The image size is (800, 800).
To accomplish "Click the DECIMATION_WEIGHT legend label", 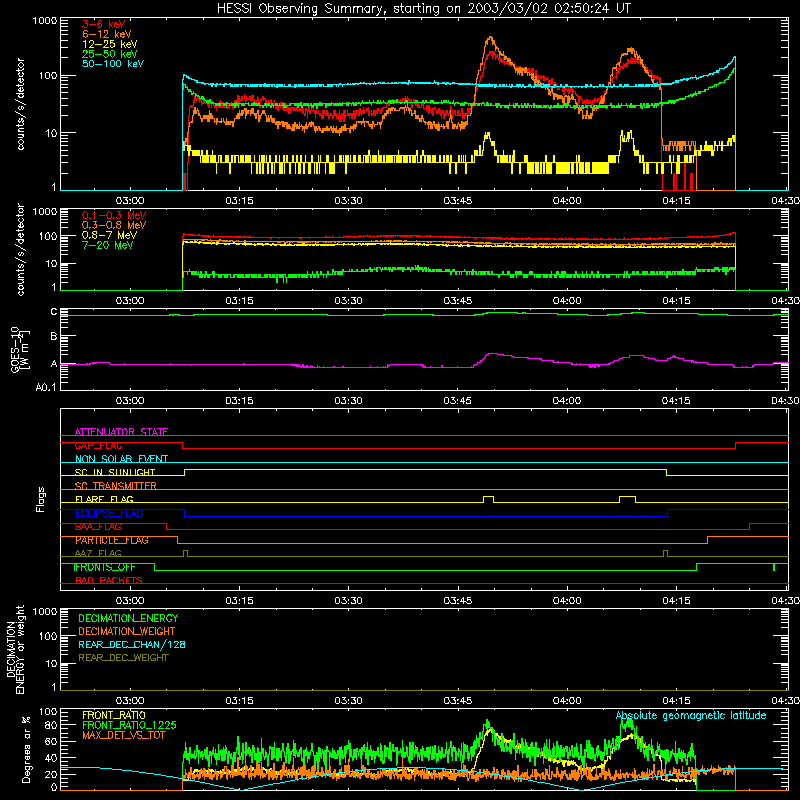I will click(x=127, y=631).
